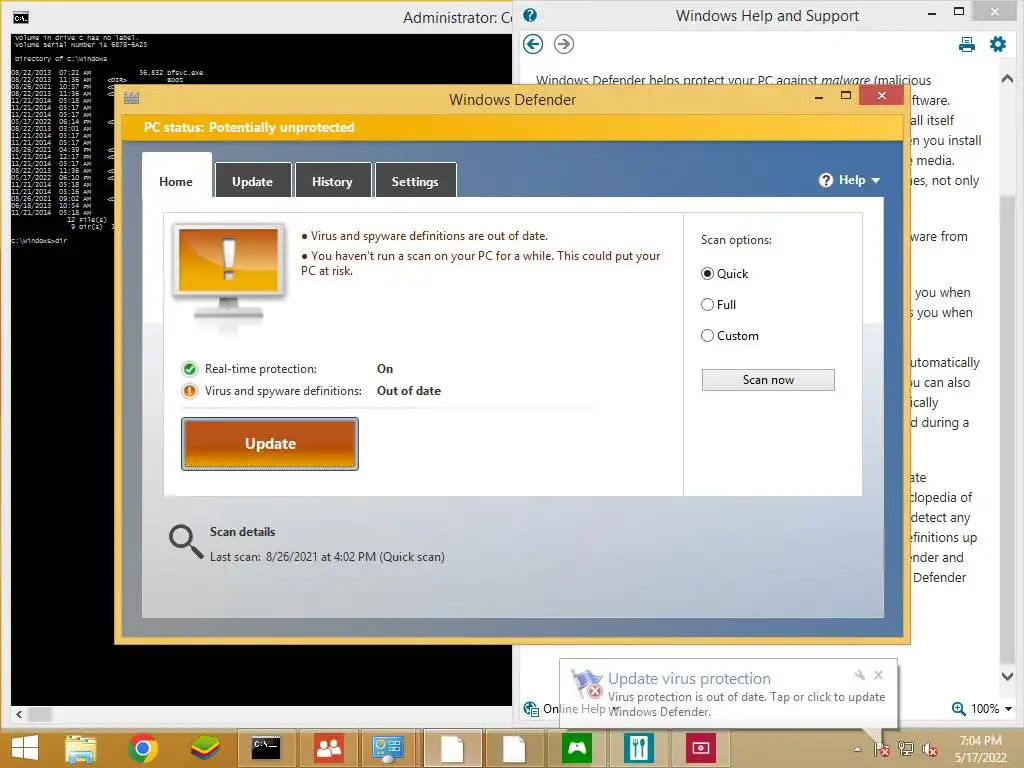Image resolution: width=1024 pixels, height=768 pixels.
Task: Click the Scan details magnifier icon
Action: [x=186, y=542]
